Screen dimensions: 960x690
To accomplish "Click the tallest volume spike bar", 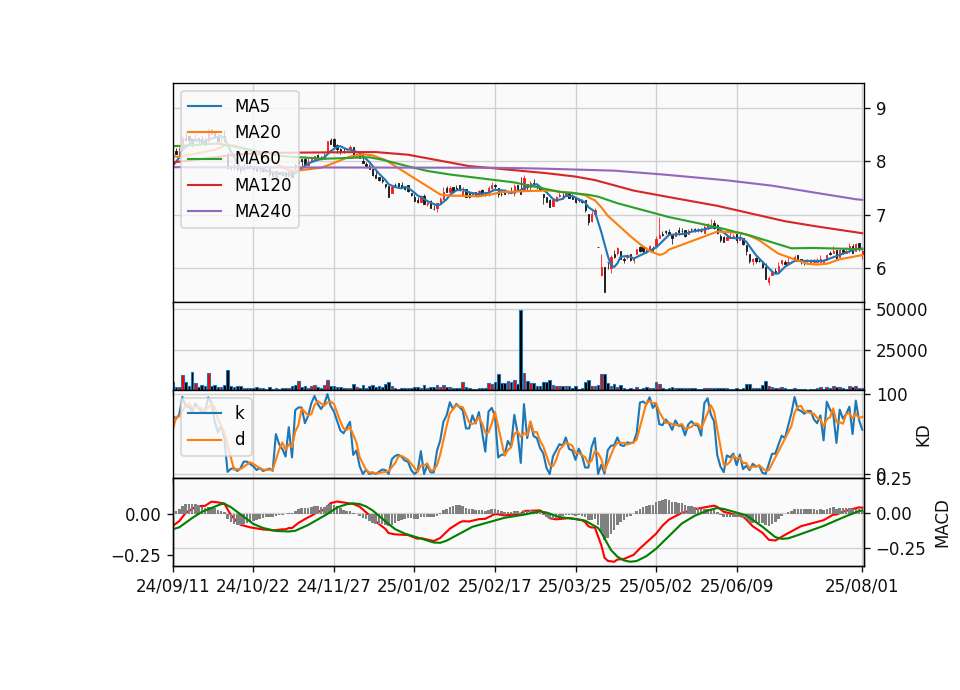I will (521, 350).
